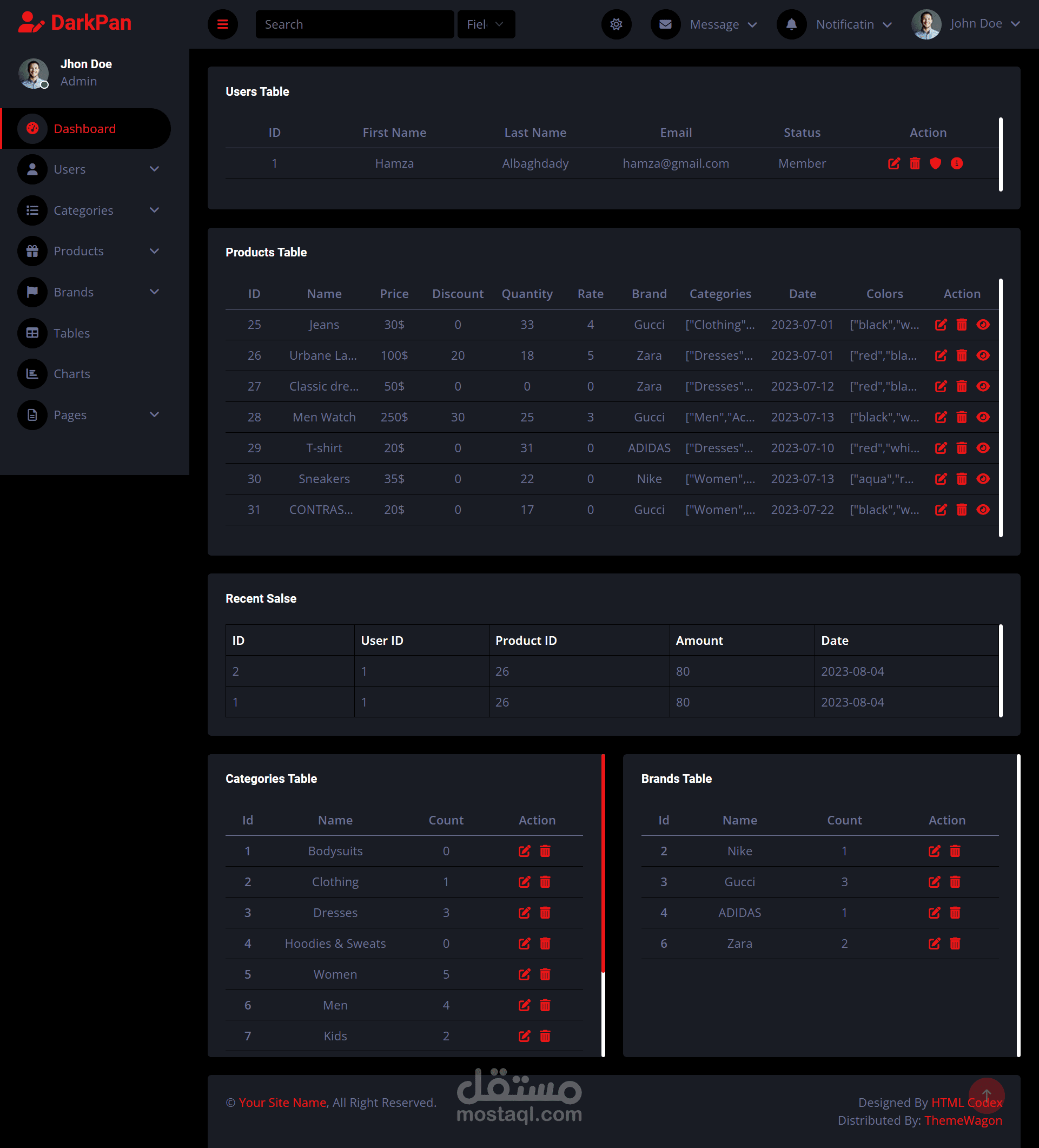Click the edit icon for Zara brand

point(934,944)
